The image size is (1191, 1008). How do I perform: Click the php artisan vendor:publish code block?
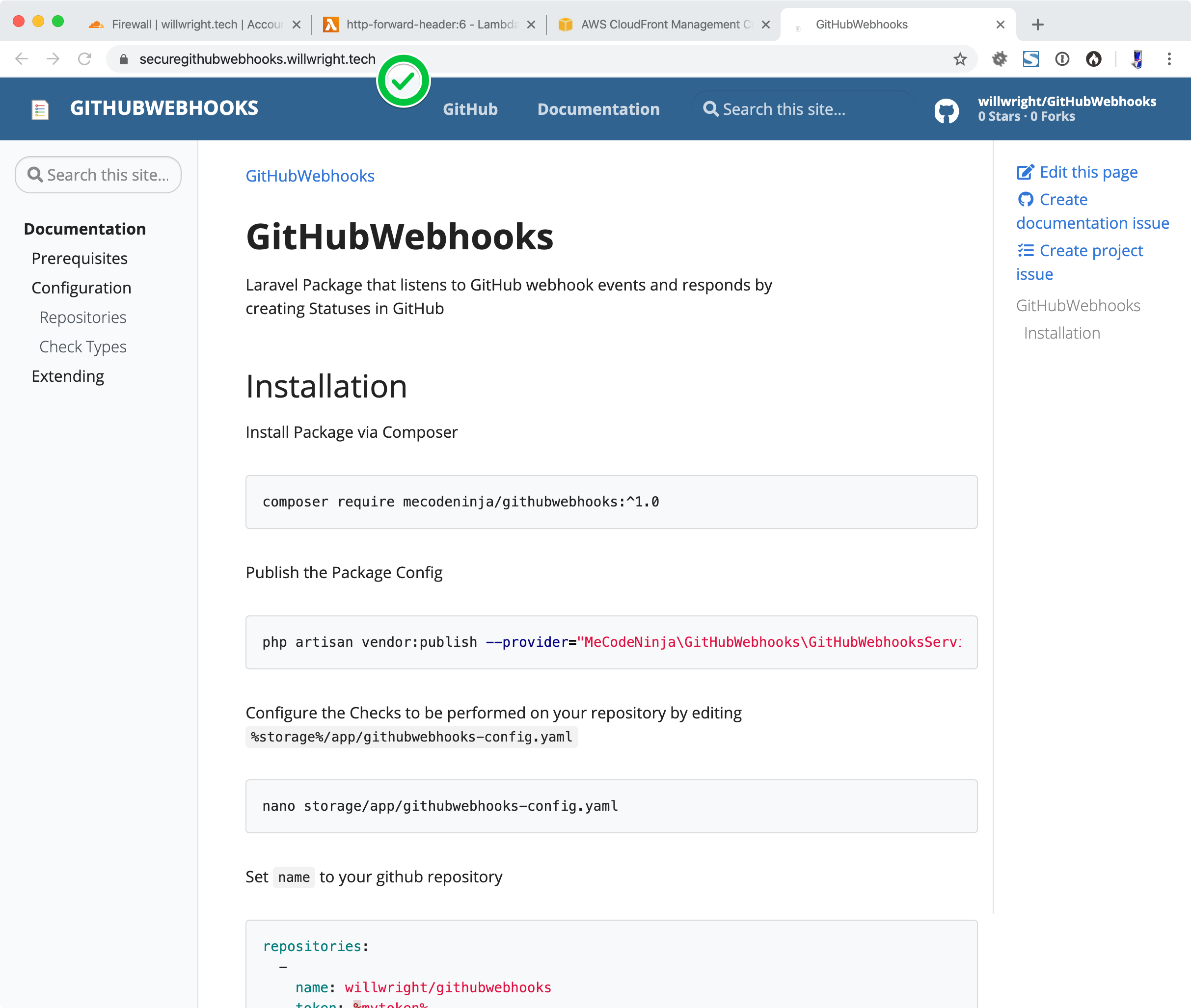(x=611, y=642)
